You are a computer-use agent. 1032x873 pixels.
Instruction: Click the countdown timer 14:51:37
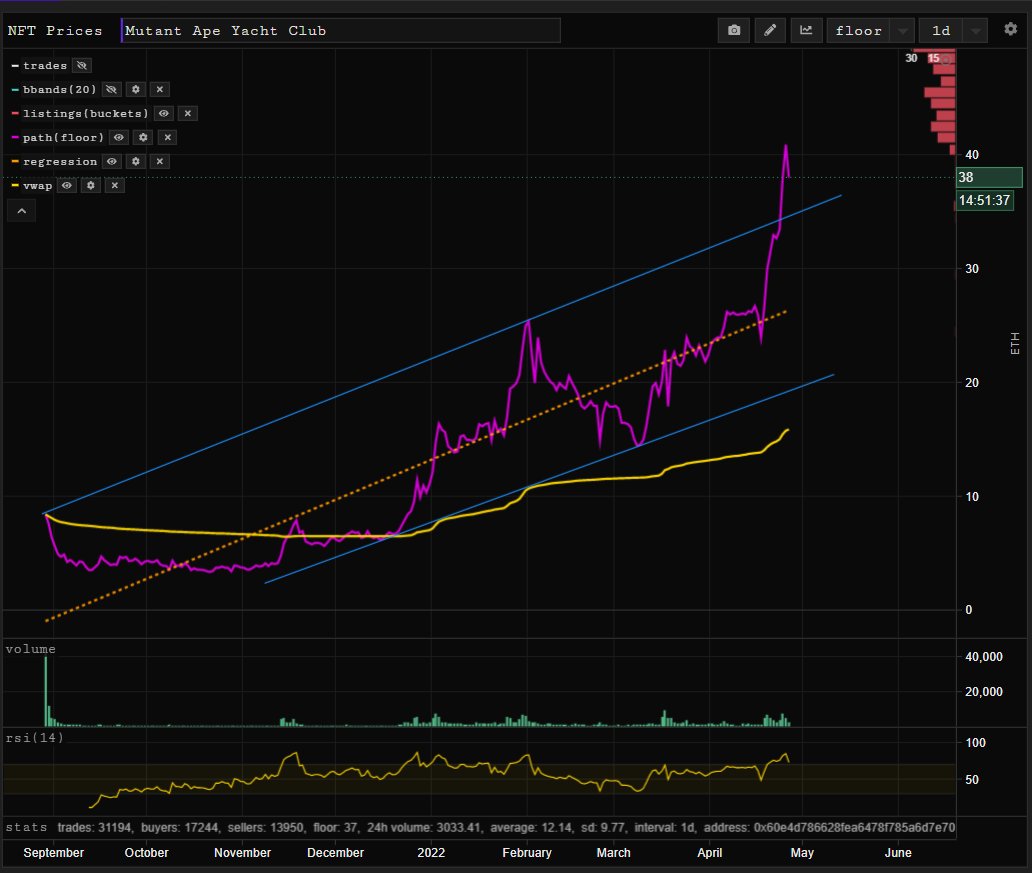985,200
